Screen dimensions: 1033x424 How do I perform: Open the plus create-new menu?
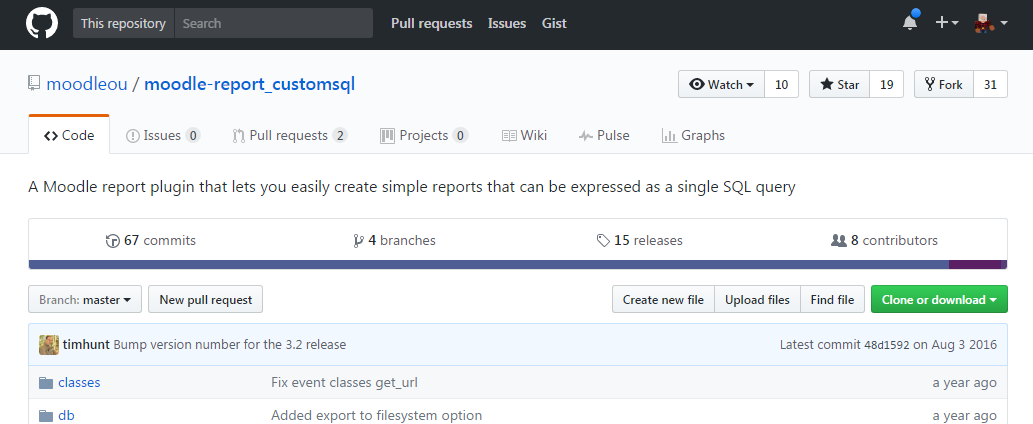point(947,22)
